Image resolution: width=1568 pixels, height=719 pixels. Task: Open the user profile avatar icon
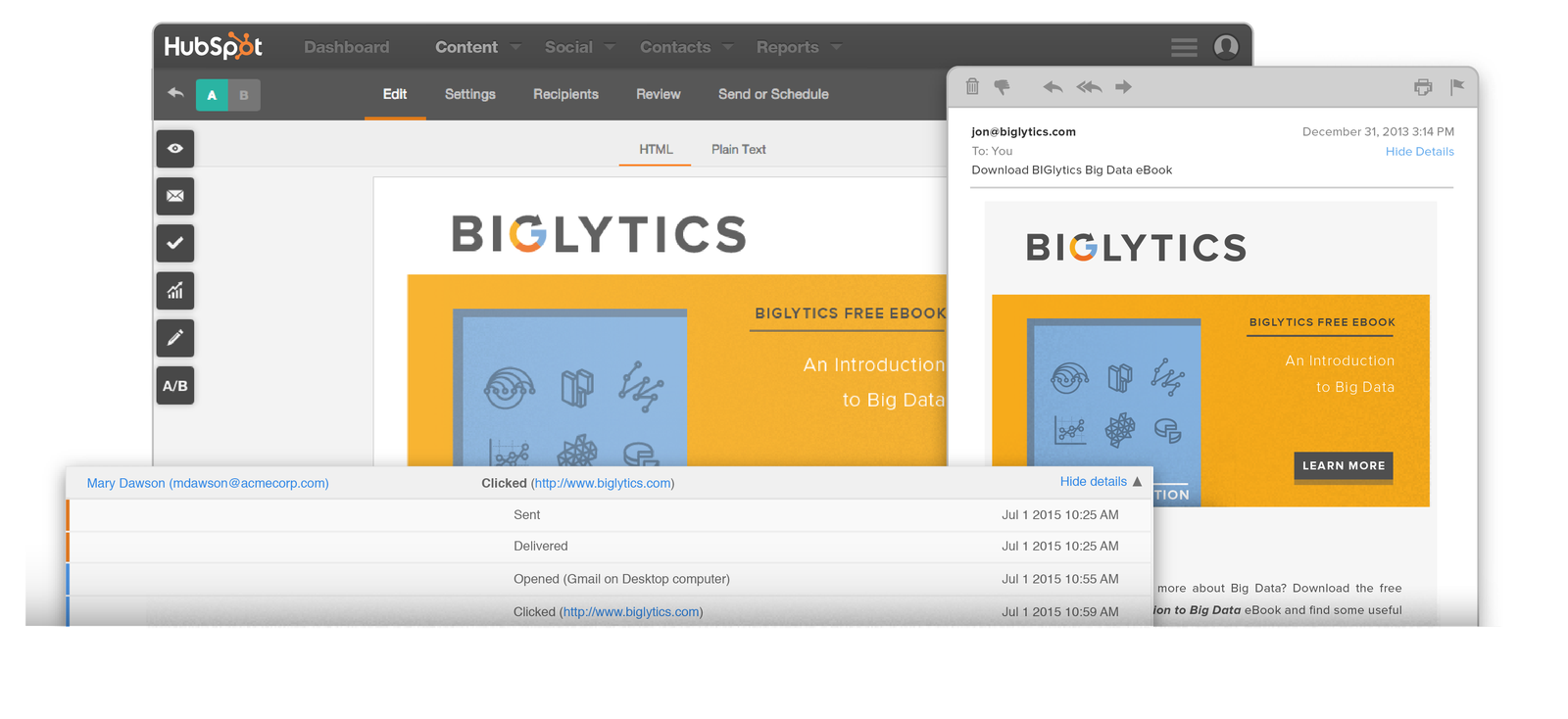pos(1226,46)
